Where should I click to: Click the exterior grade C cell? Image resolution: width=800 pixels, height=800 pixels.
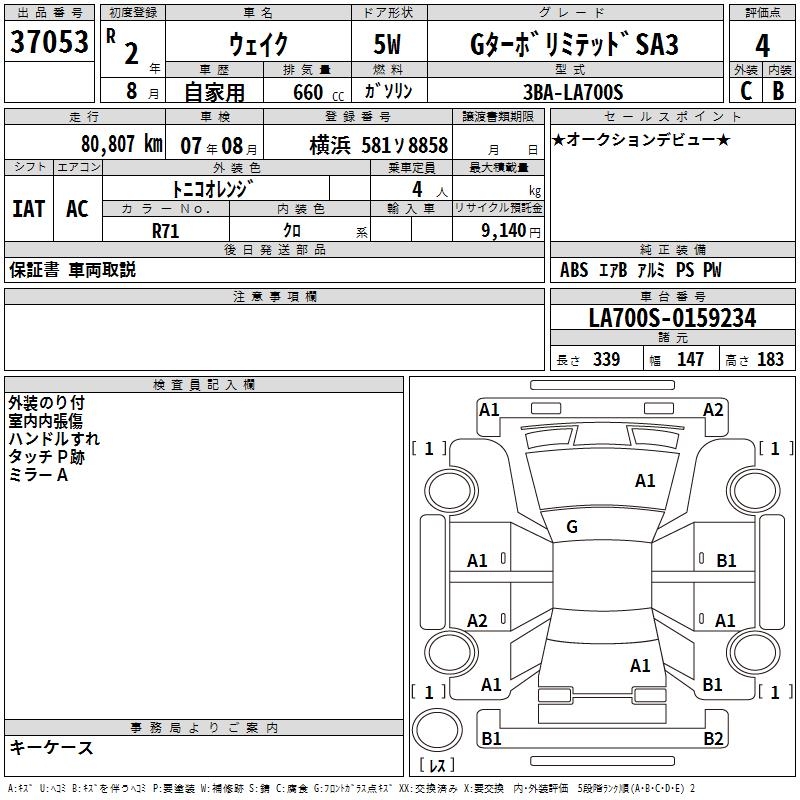point(746,90)
